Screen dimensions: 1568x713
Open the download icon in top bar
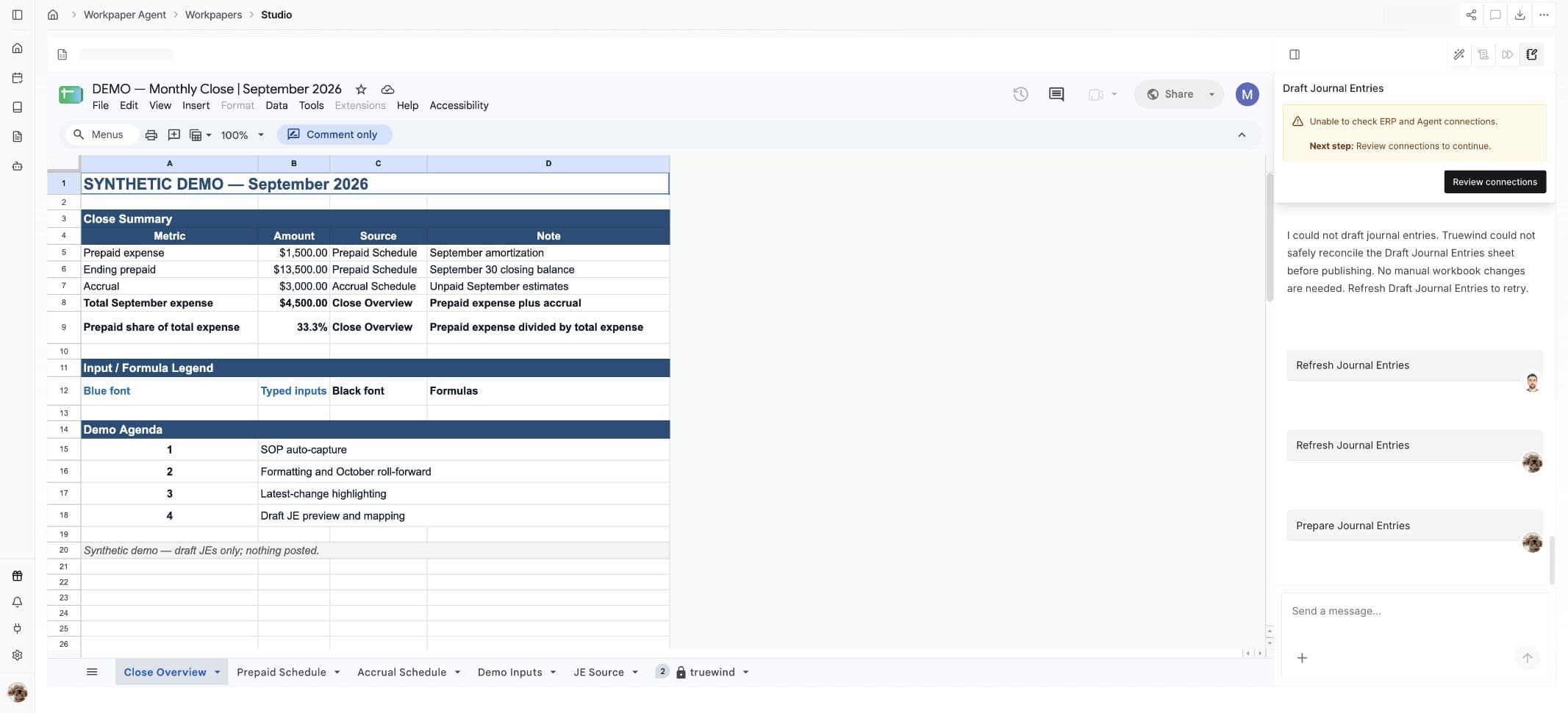[x=1519, y=15]
